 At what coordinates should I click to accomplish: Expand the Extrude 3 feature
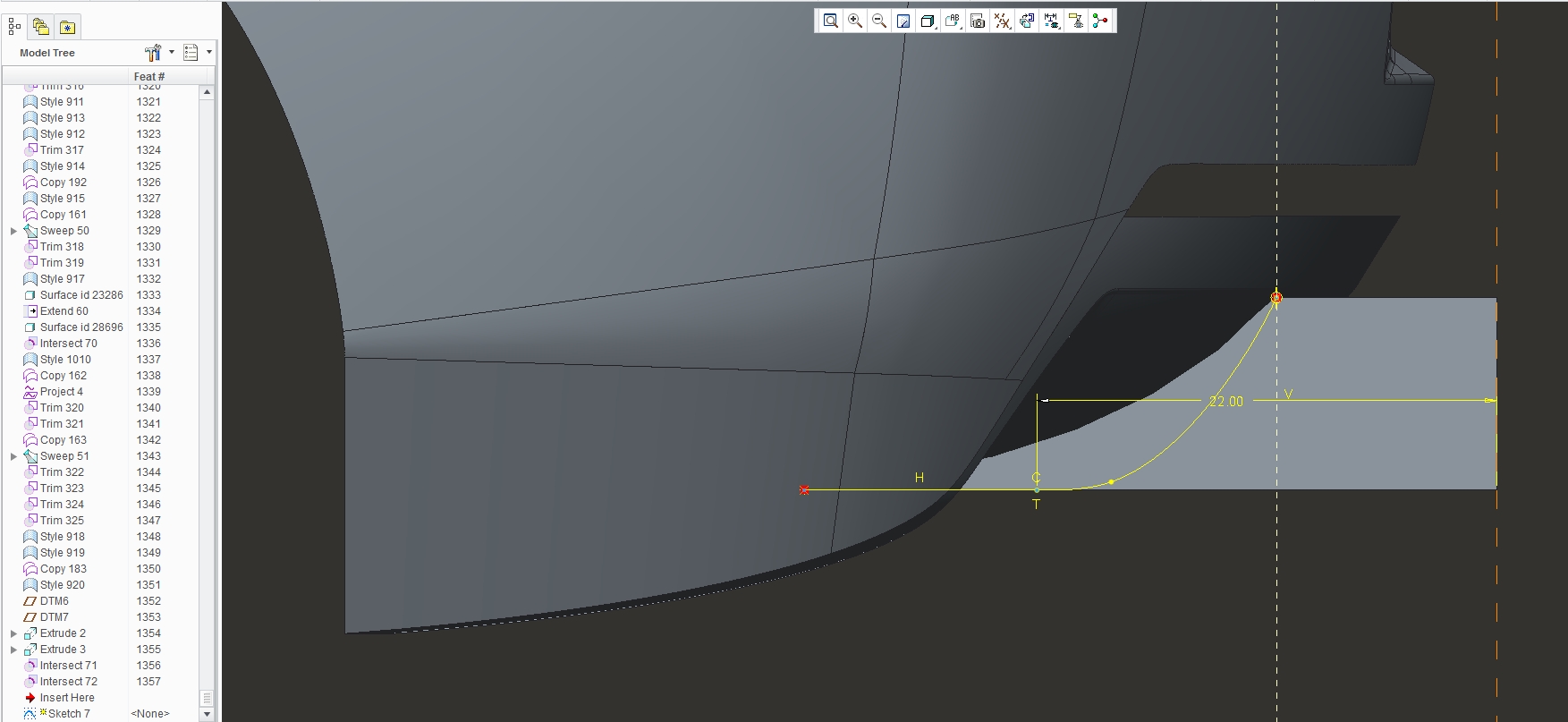pos(13,650)
